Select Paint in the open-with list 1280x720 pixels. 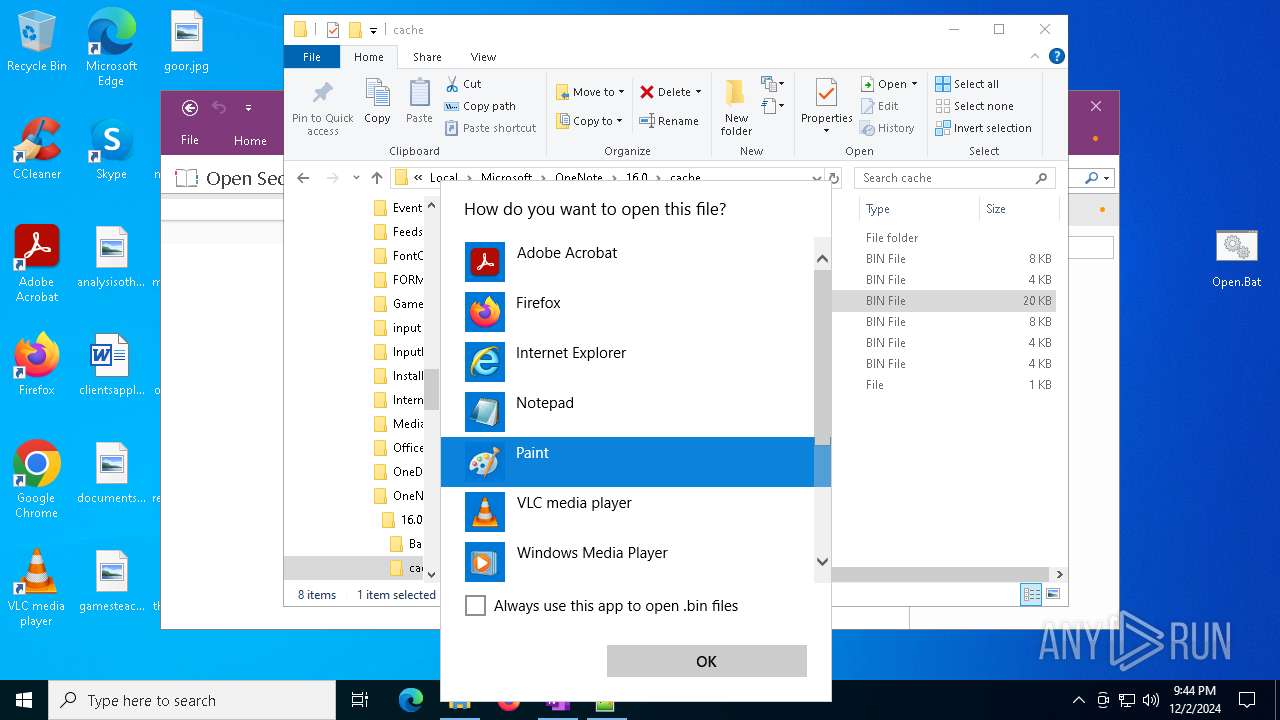[628, 462]
